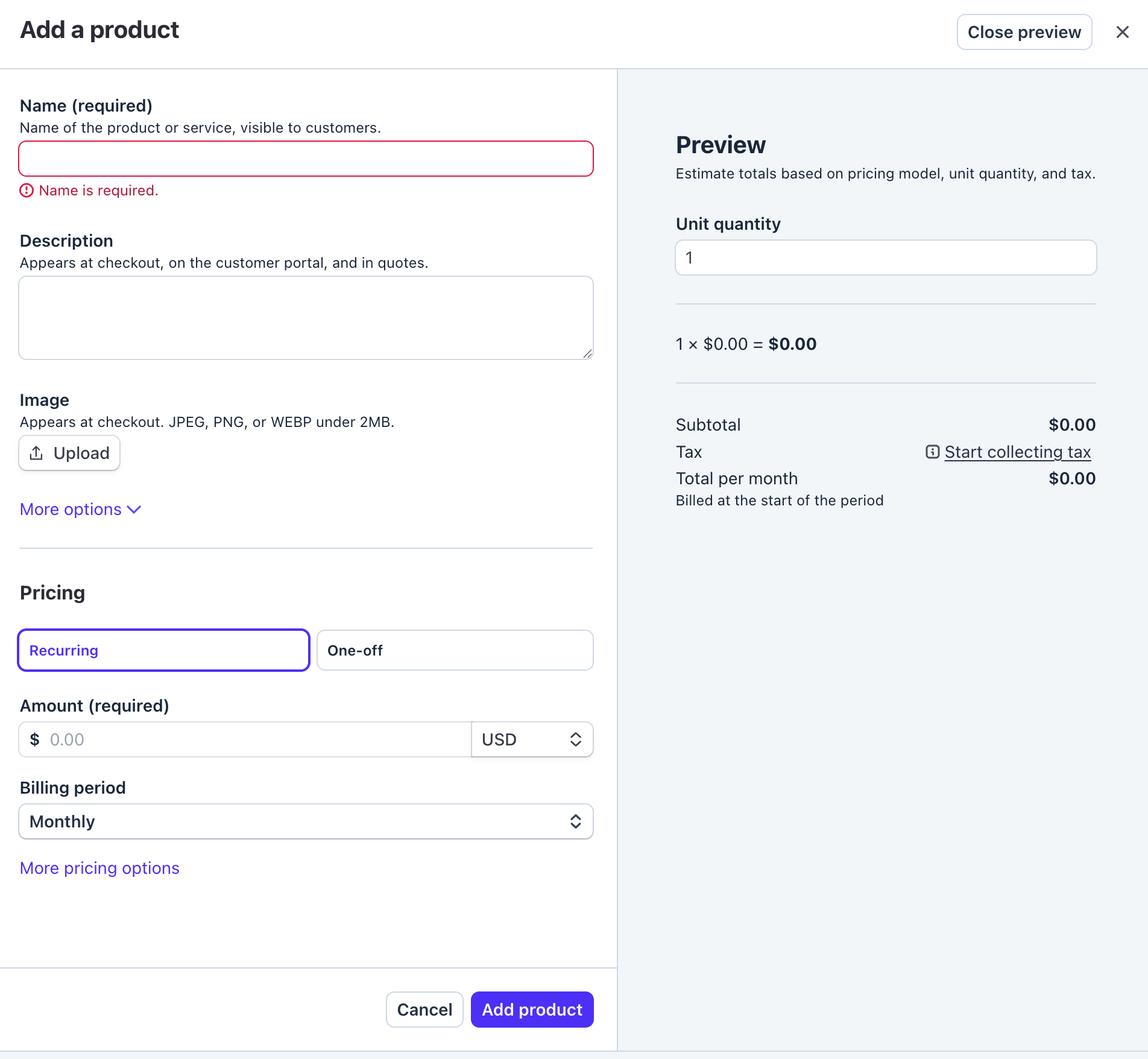Screen dimensions: 1148x1059
Task: Click the Add product button
Action: point(531,1009)
